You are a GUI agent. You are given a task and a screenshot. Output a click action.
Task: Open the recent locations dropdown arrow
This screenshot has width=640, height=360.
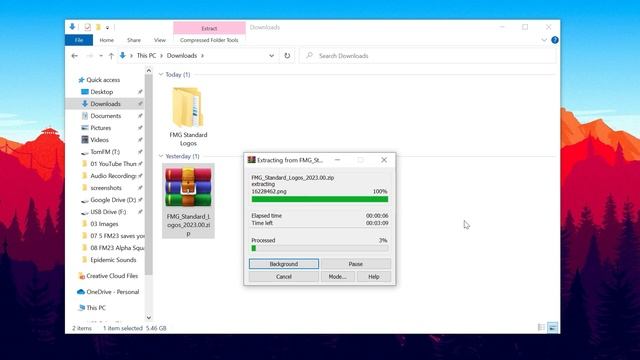(101, 56)
